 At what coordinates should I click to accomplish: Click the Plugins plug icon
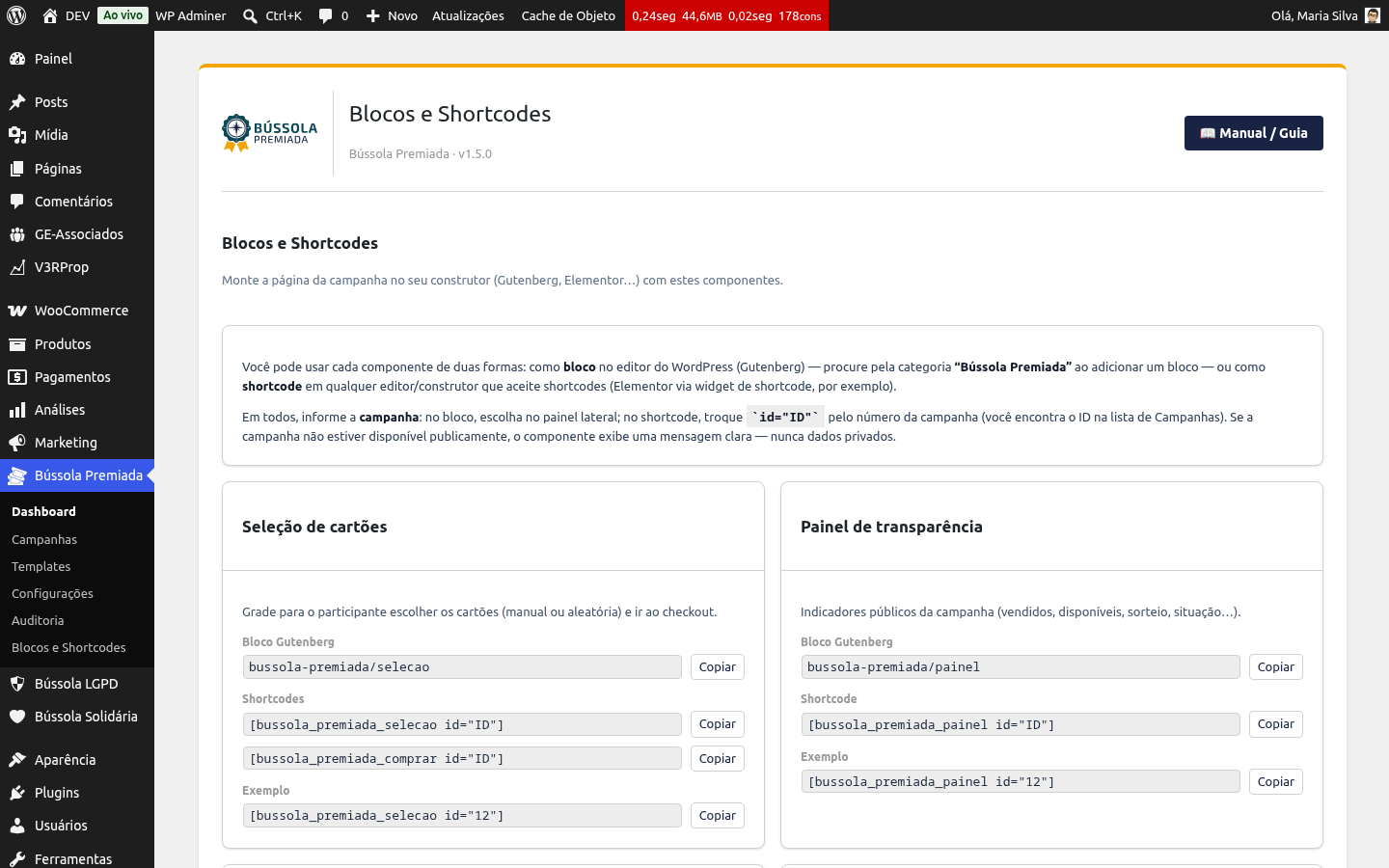click(x=17, y=793)
